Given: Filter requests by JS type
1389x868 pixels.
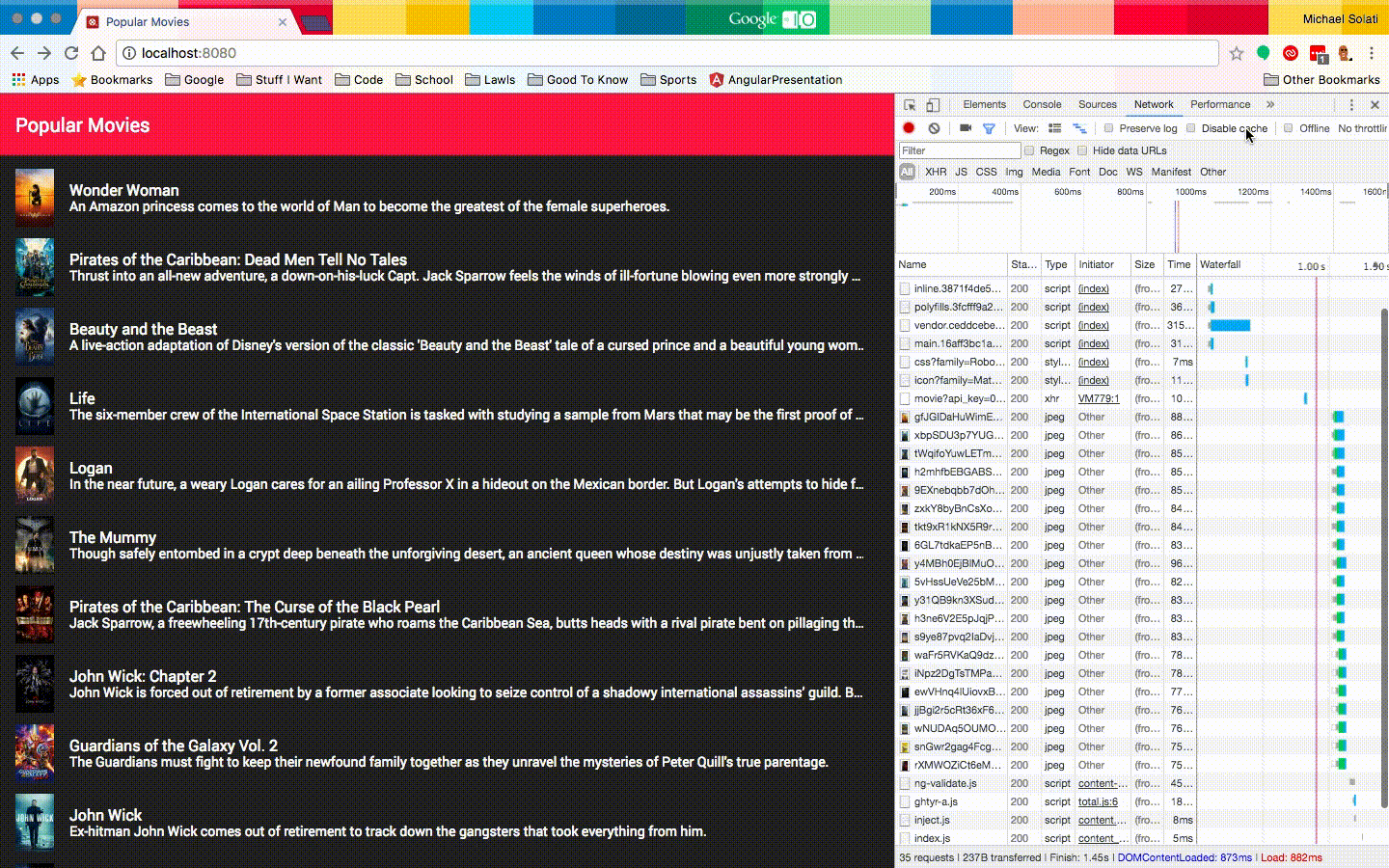Looking at the screenshot, I should pos(961,172).
